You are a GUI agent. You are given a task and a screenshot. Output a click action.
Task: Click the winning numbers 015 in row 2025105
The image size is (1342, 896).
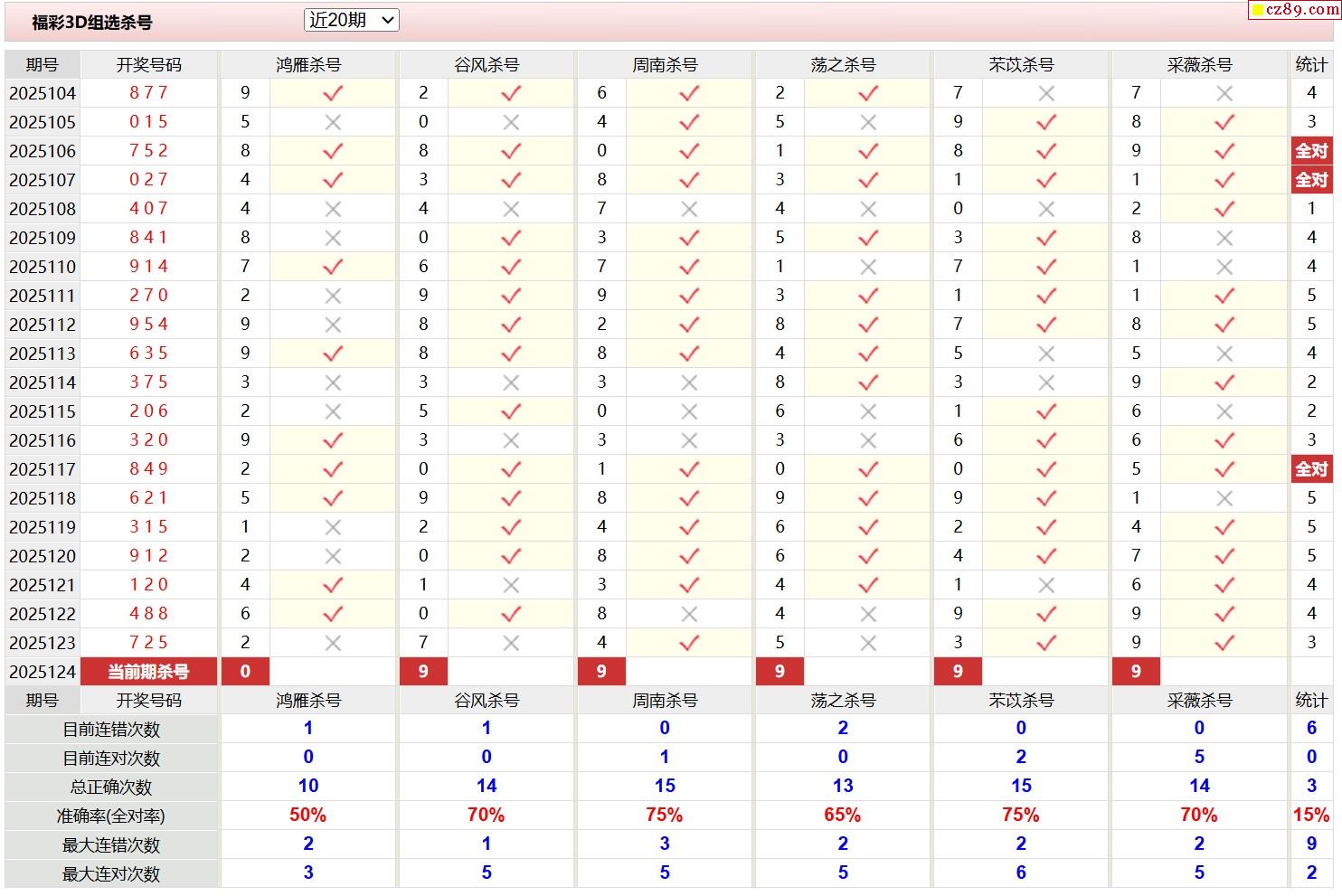(149, 121)
